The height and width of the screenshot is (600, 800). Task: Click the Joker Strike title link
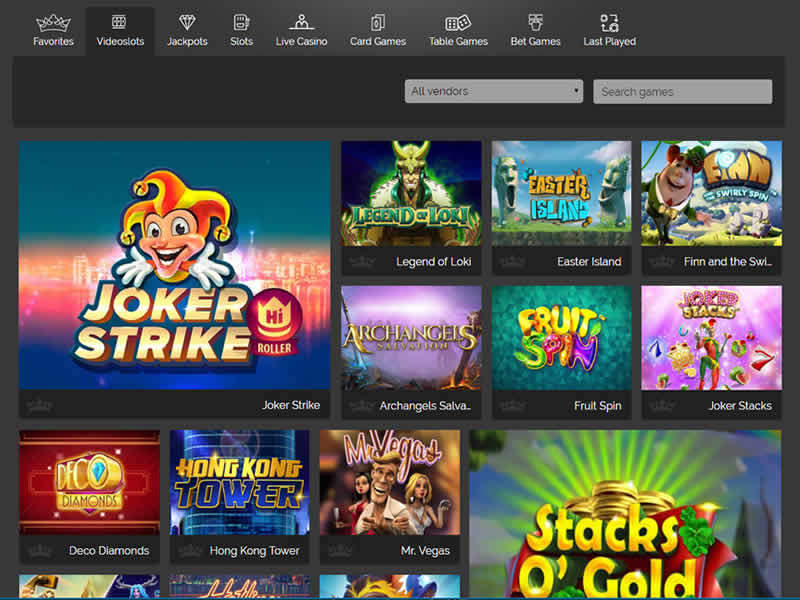(291, 406)
